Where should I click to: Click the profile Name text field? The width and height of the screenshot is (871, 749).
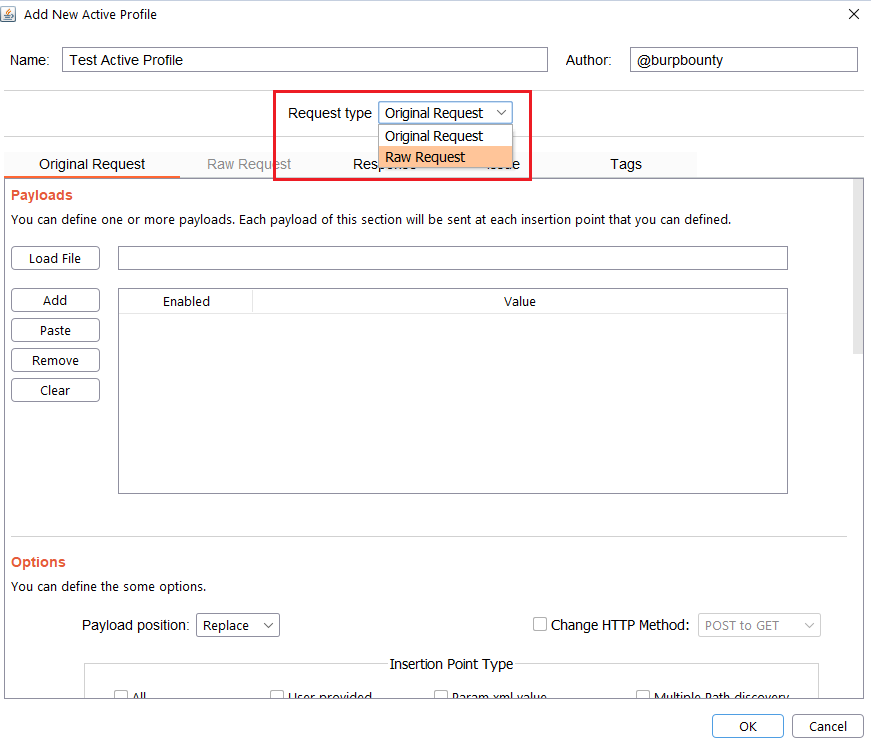305,60
